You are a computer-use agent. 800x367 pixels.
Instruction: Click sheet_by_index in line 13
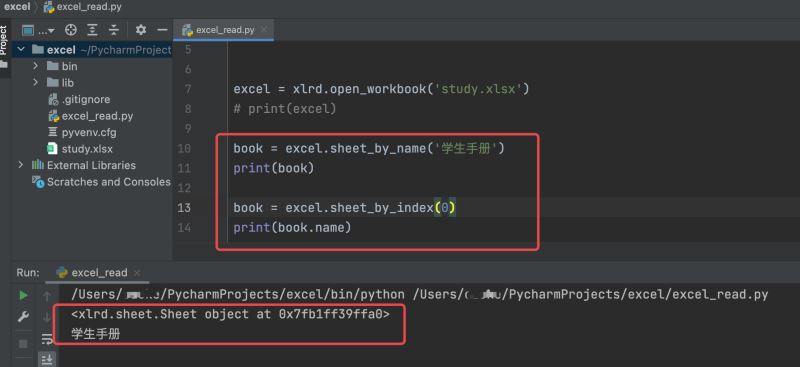point(382,208)
